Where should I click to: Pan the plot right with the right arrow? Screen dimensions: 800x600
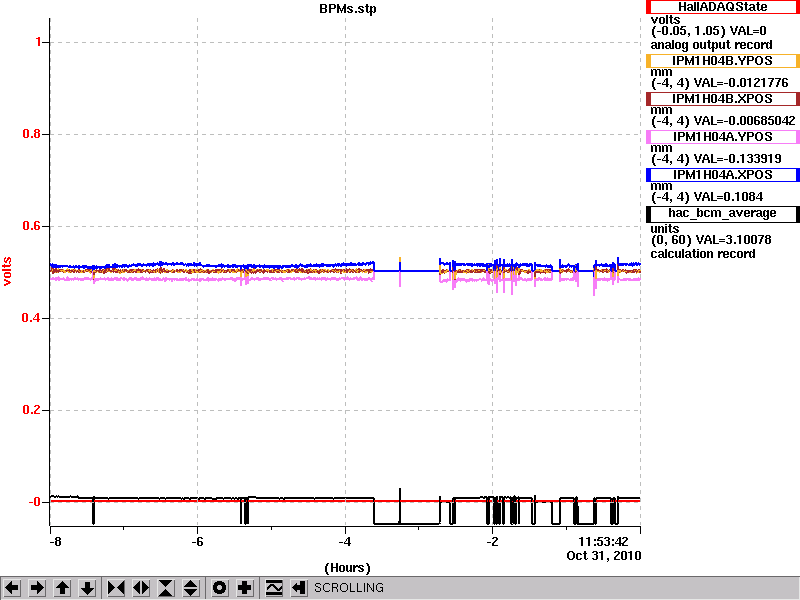pos(37,588)
